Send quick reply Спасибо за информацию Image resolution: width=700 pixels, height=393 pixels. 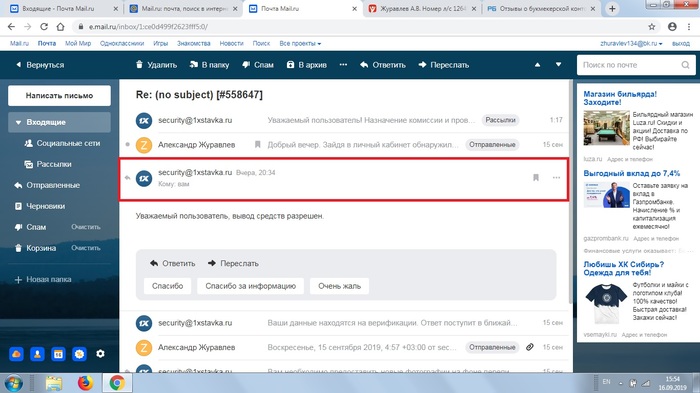[250, 286]
